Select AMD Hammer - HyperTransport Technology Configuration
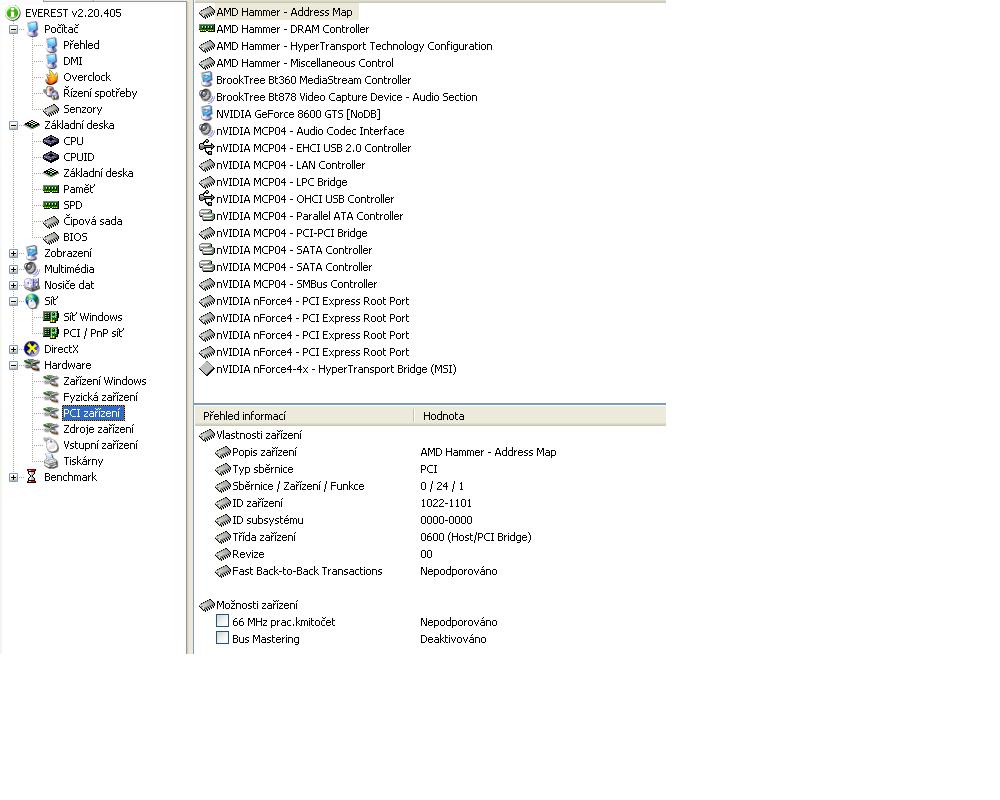Image resolution: width=1000 pixels, height=800 pixels. (354, 46)
